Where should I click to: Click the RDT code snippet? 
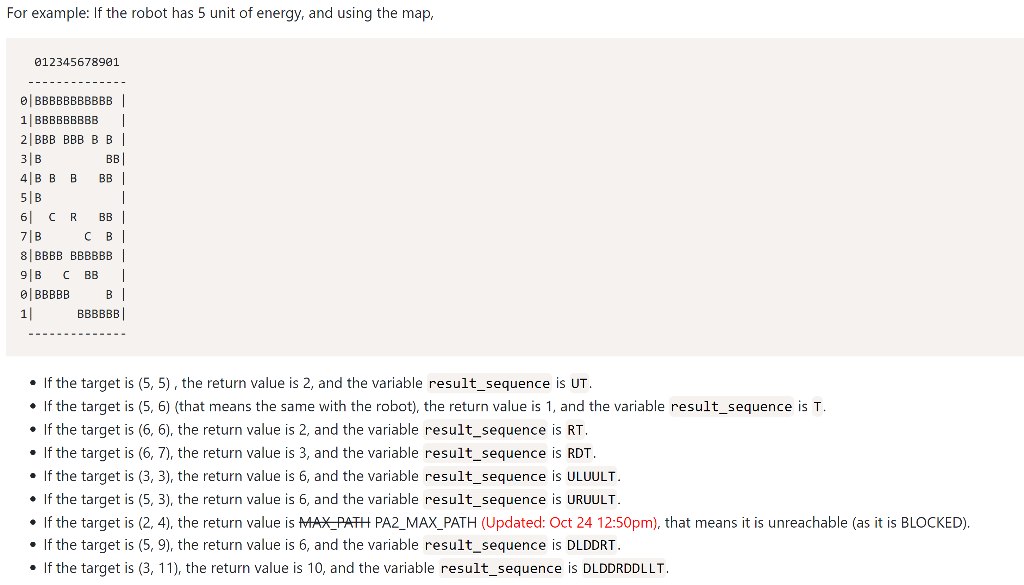tap(580, 452)
